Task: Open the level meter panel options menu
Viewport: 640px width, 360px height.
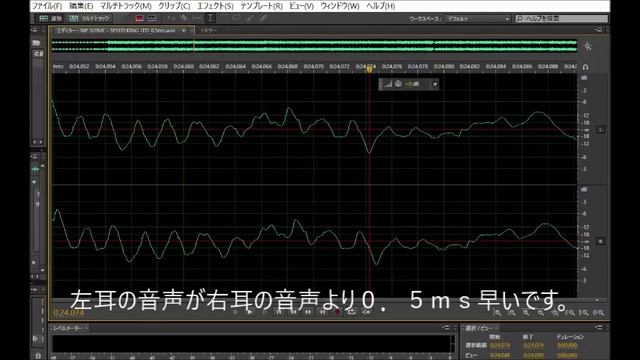Action: (x=446, y=328)
